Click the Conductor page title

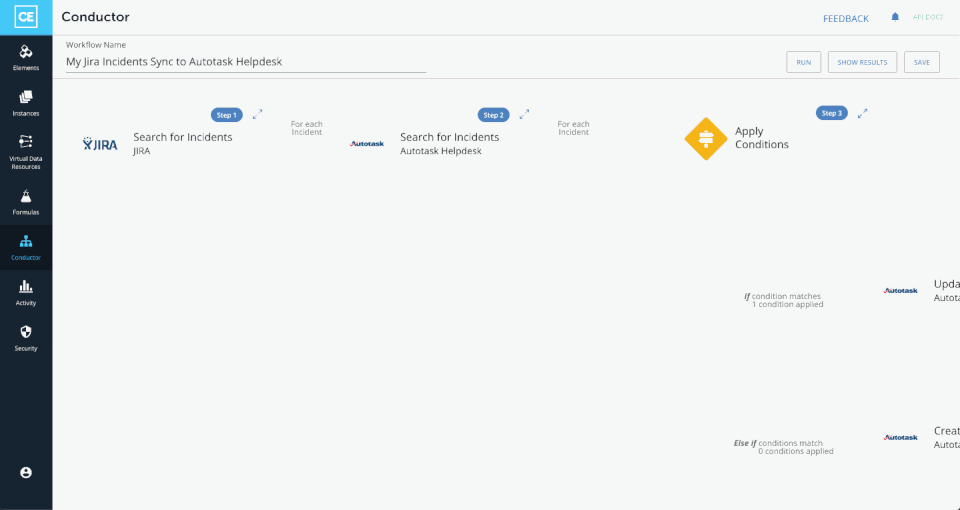click(96, 17)
